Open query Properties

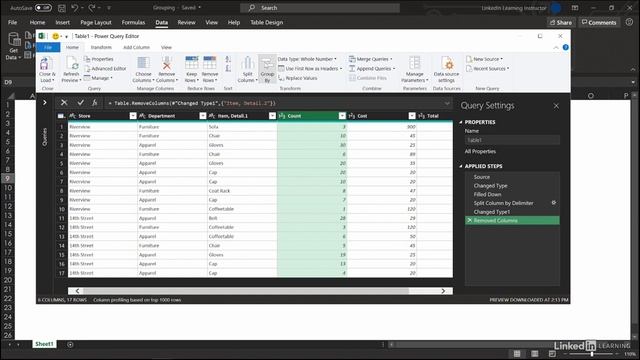point(99,59)
